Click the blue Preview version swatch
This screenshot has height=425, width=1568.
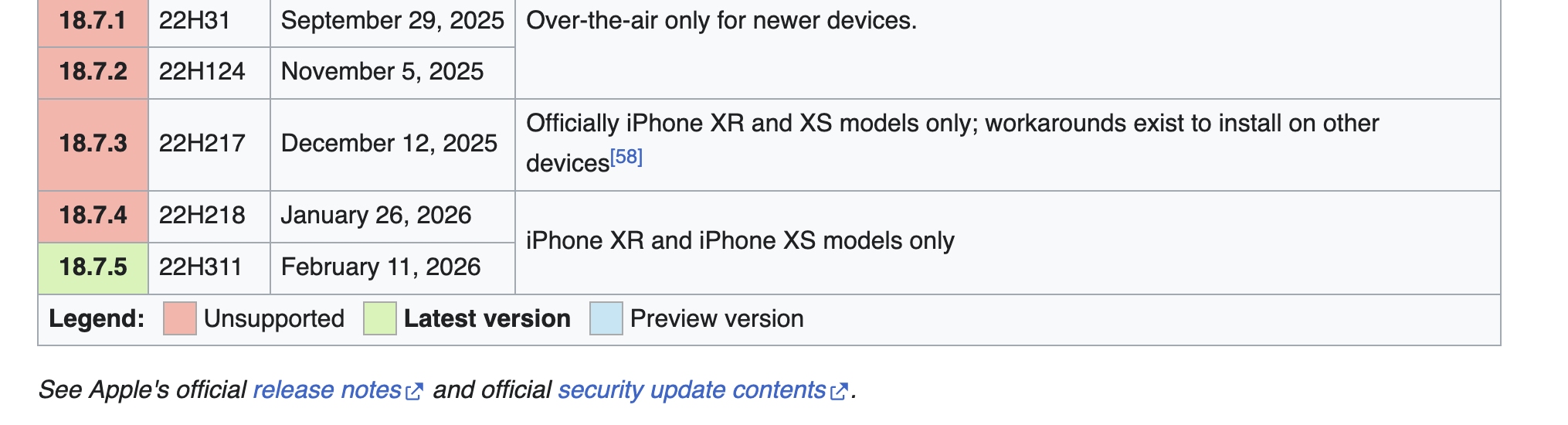click(x=606, y=319)
